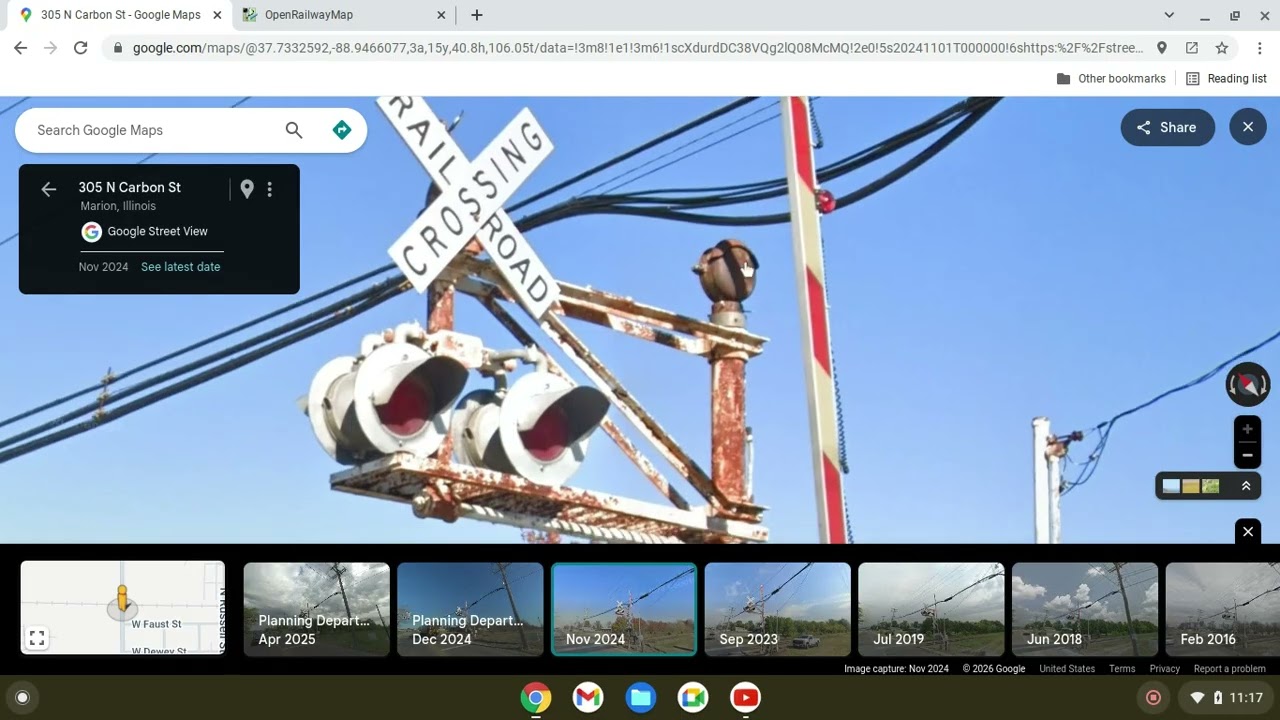Click the See latest date link

[x=180, y=267]
